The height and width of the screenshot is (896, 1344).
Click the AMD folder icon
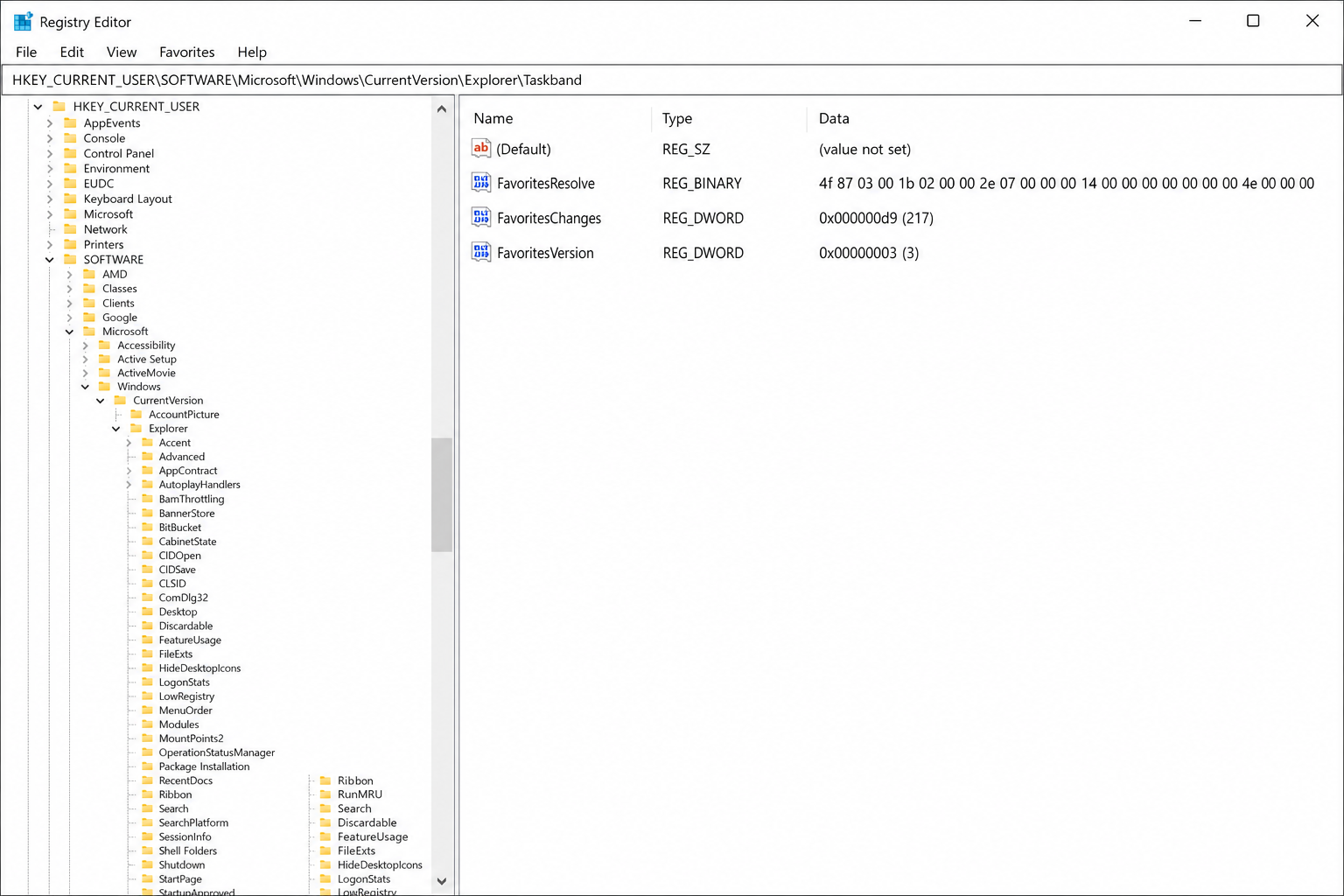[89, 274]
